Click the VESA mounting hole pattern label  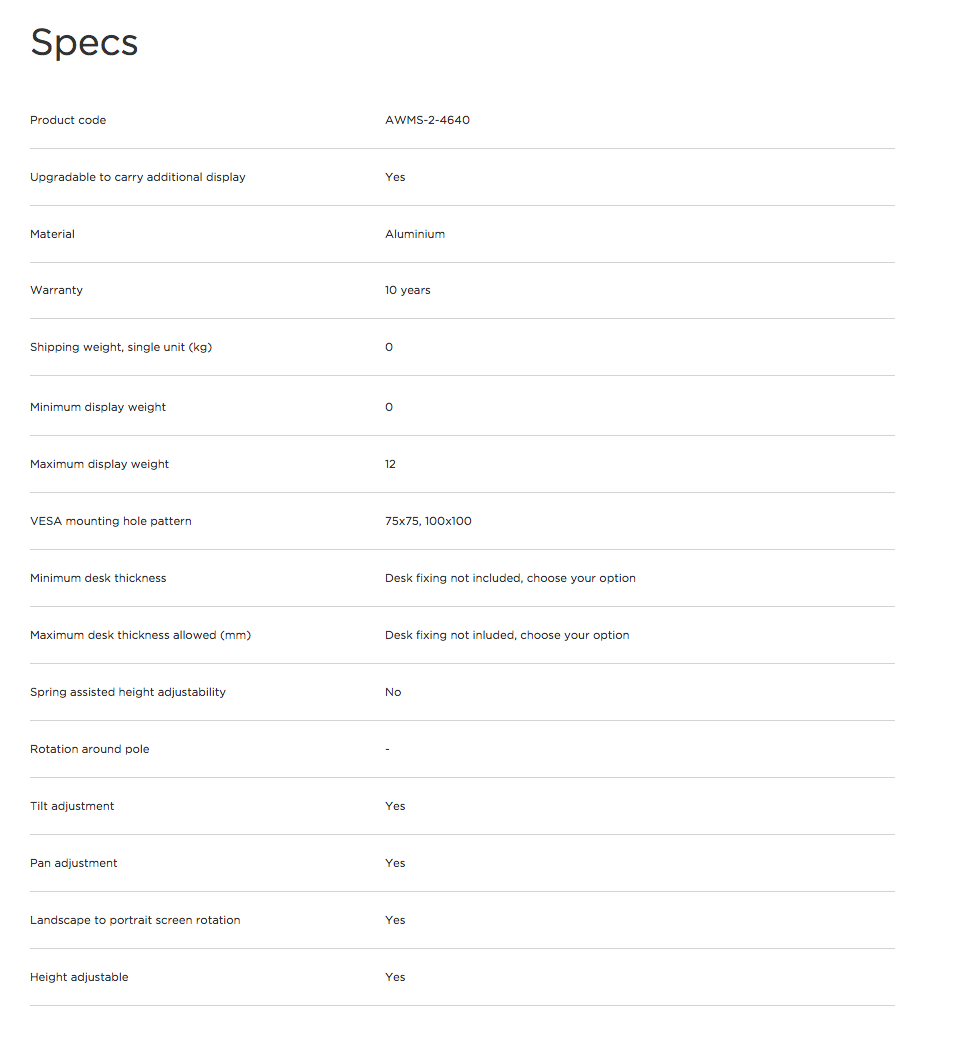click(x=111, y=521)
